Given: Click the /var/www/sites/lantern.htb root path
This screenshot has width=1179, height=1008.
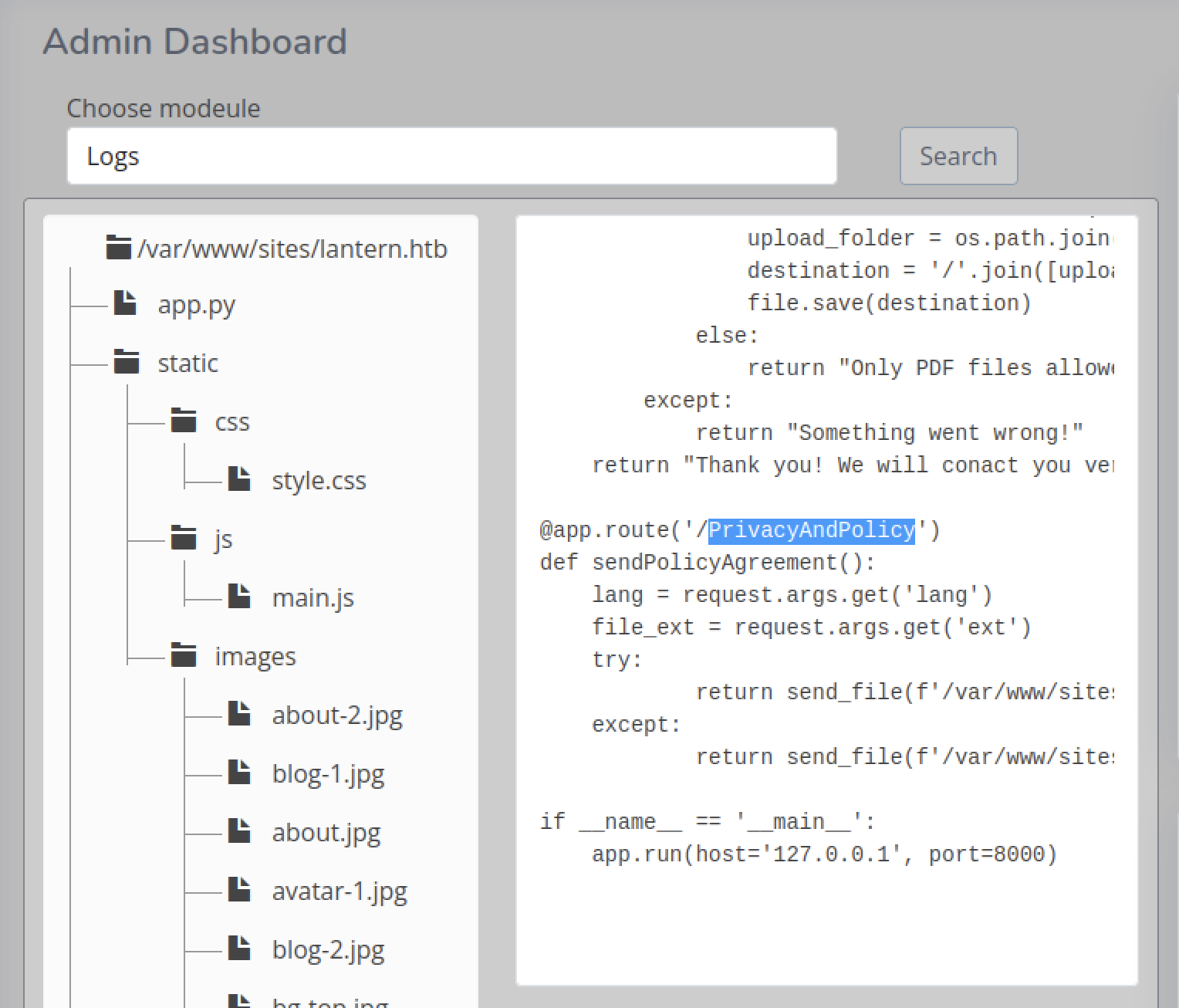Looking at the screenshot, I should click(x=292, y=249).
